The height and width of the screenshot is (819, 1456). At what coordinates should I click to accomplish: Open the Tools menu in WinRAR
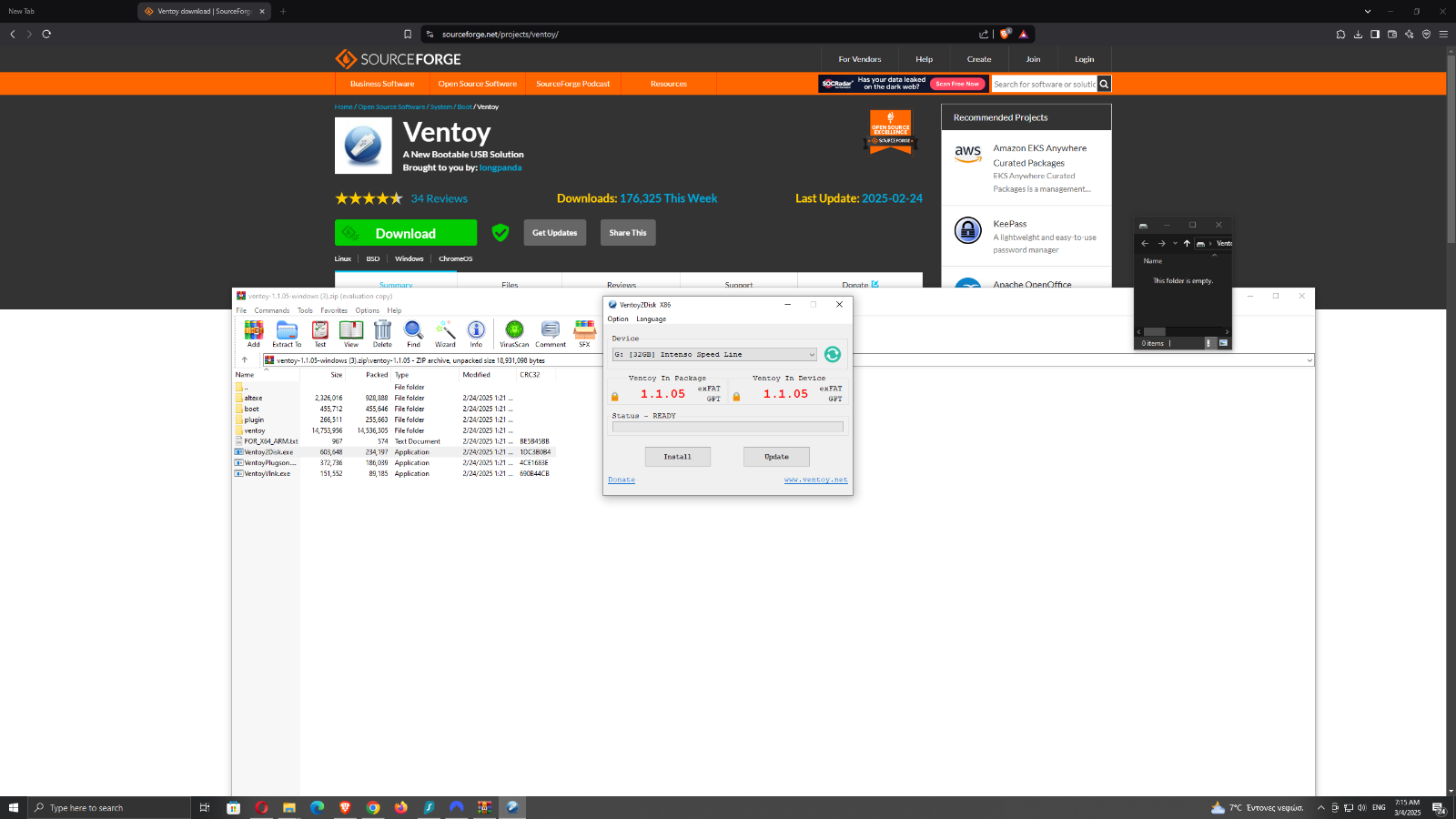coord(305,310)
